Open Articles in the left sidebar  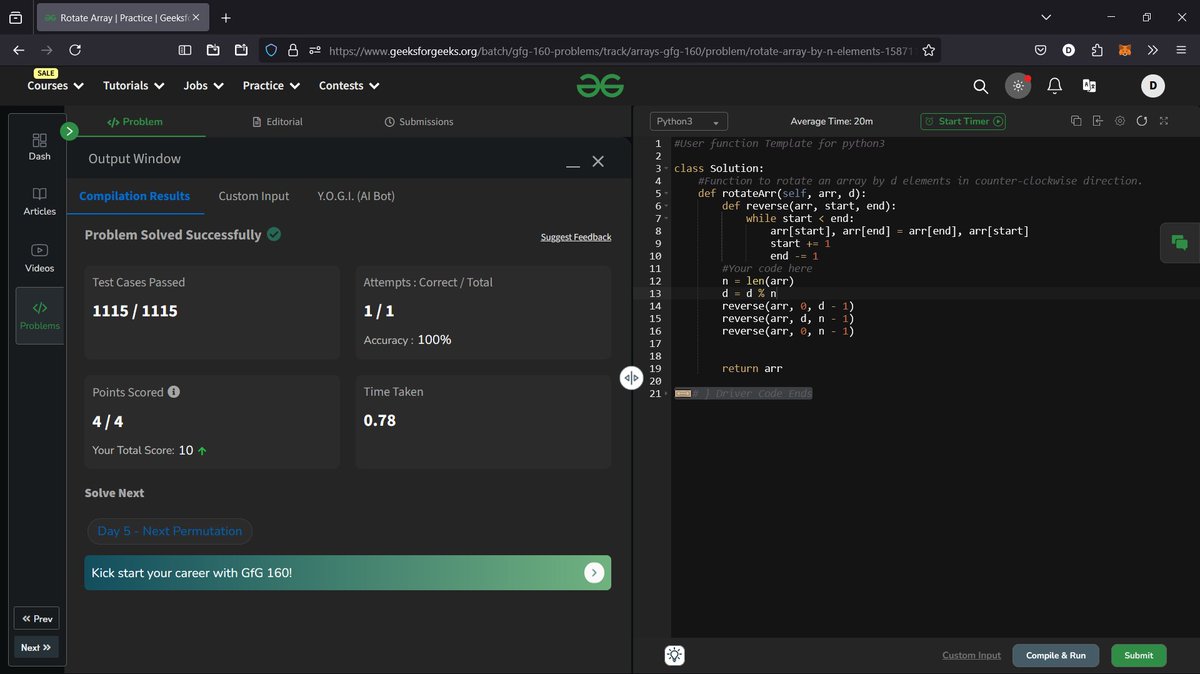click(39, 202)
